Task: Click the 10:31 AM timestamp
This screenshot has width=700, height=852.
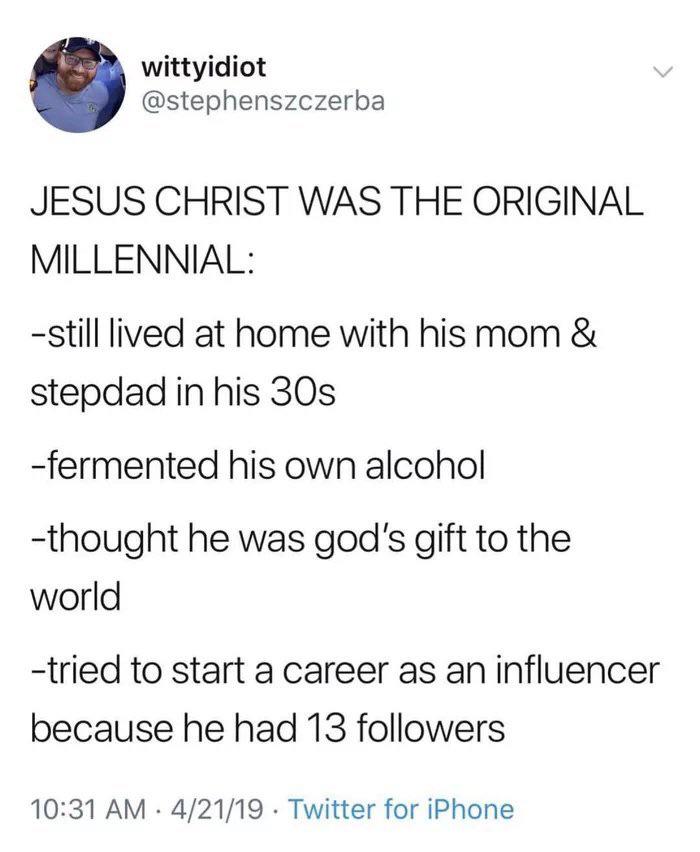Action: point(80,808)
